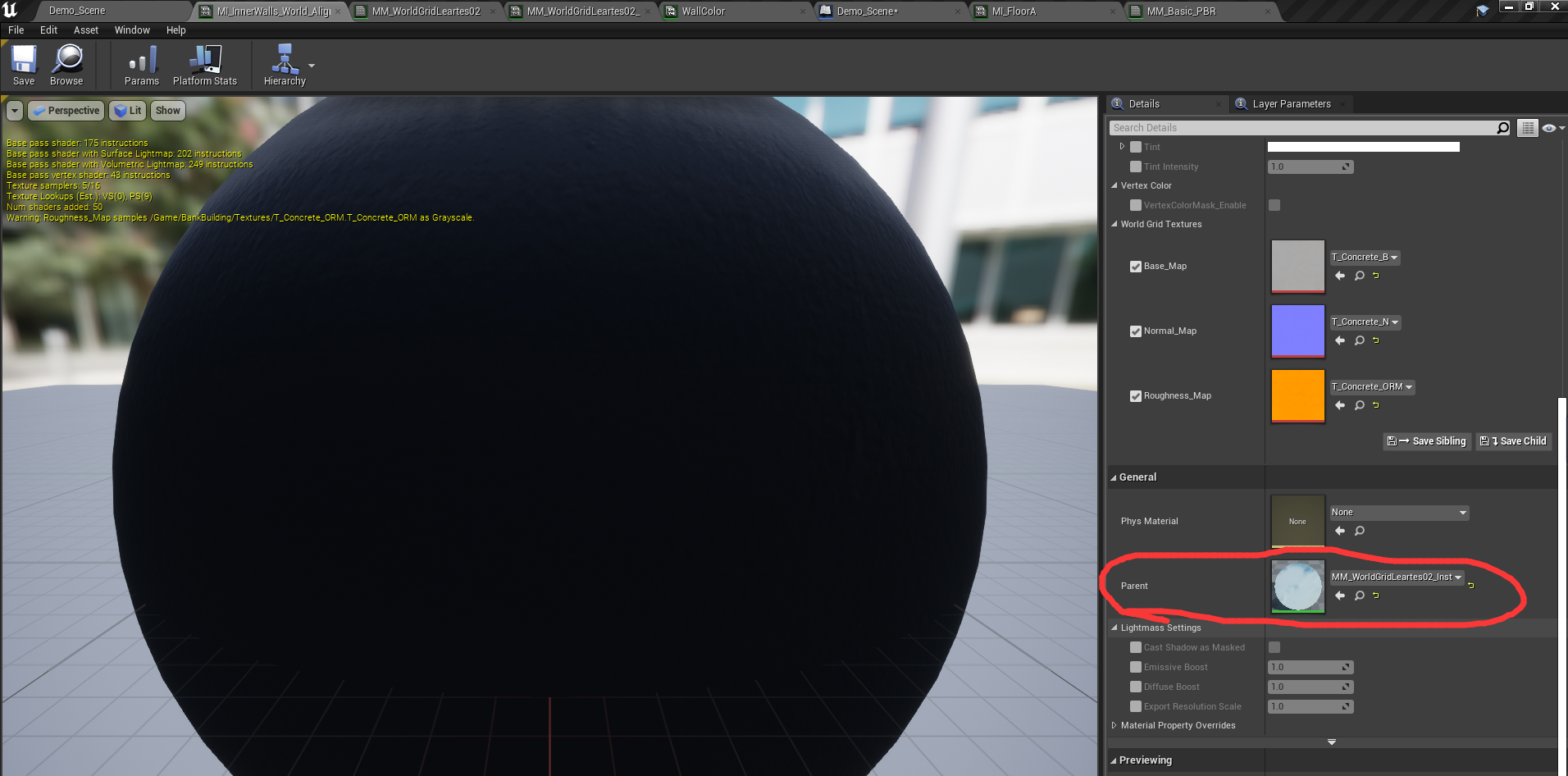Change viewport Perspective view mode
Image resolution: width=1568 pixels, height=776 pixels.
(66, 111)
